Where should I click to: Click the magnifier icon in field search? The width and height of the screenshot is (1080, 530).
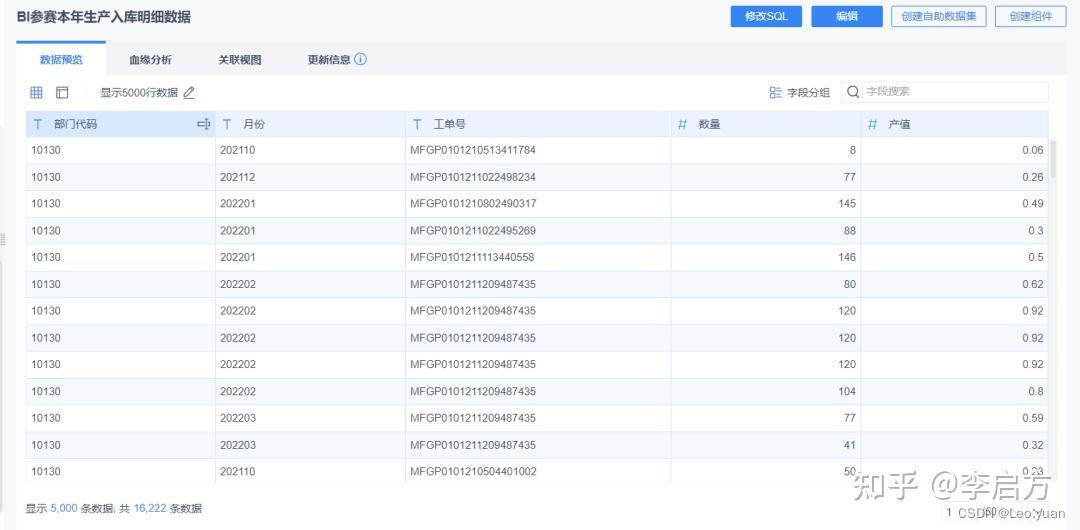point(853,92)
